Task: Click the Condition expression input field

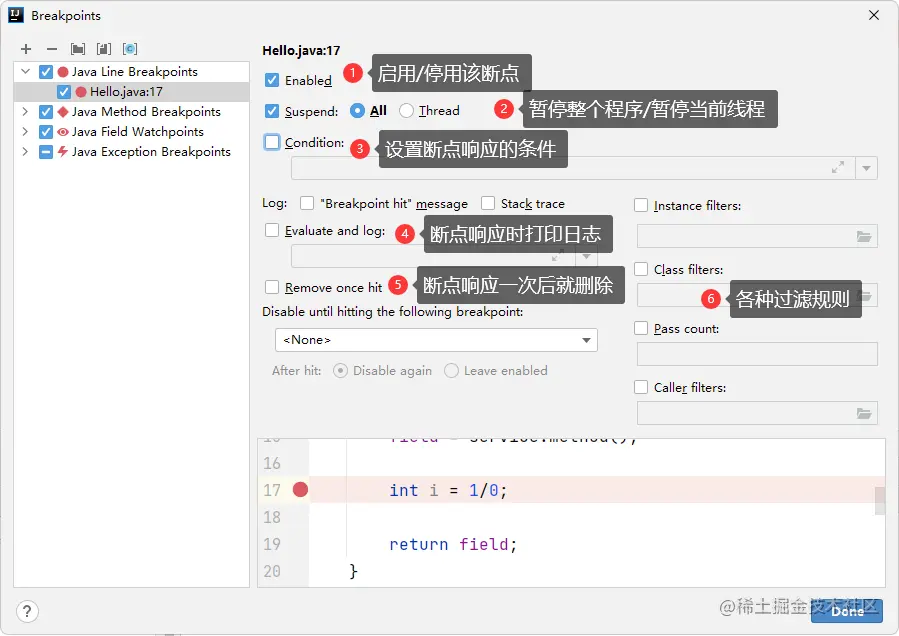Action: coord(573,168)
